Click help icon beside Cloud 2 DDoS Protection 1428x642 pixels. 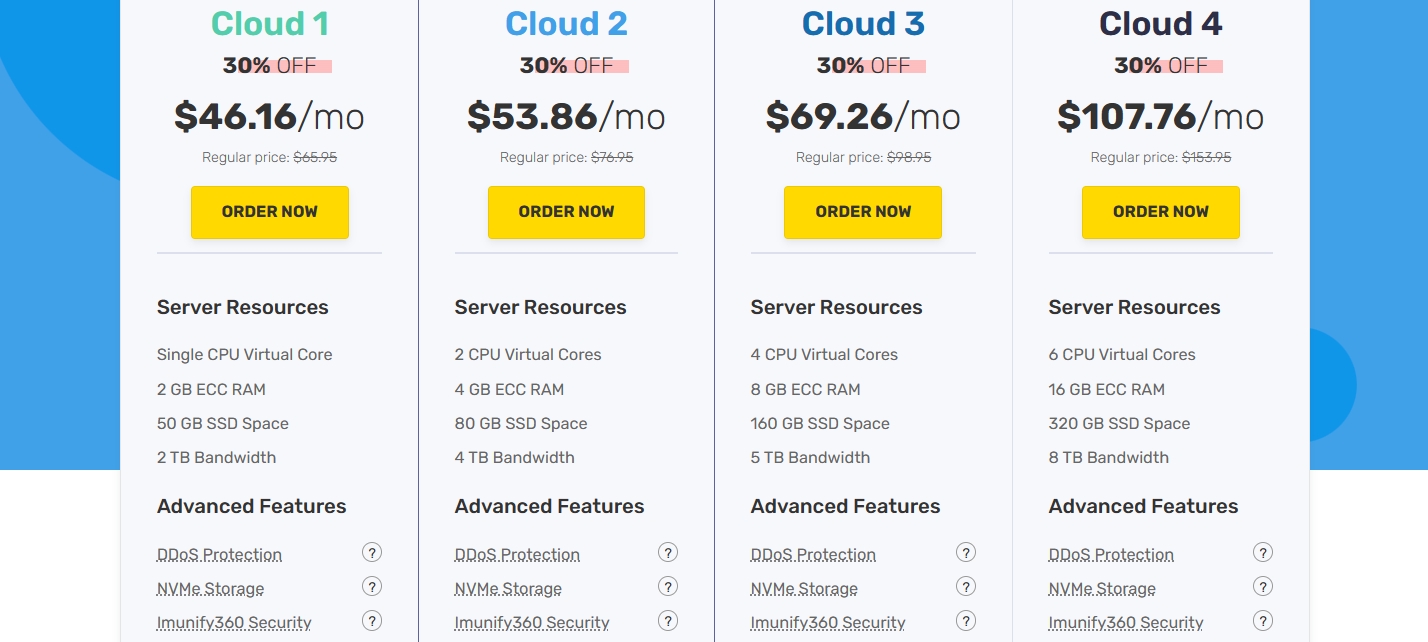coord(668,553)
